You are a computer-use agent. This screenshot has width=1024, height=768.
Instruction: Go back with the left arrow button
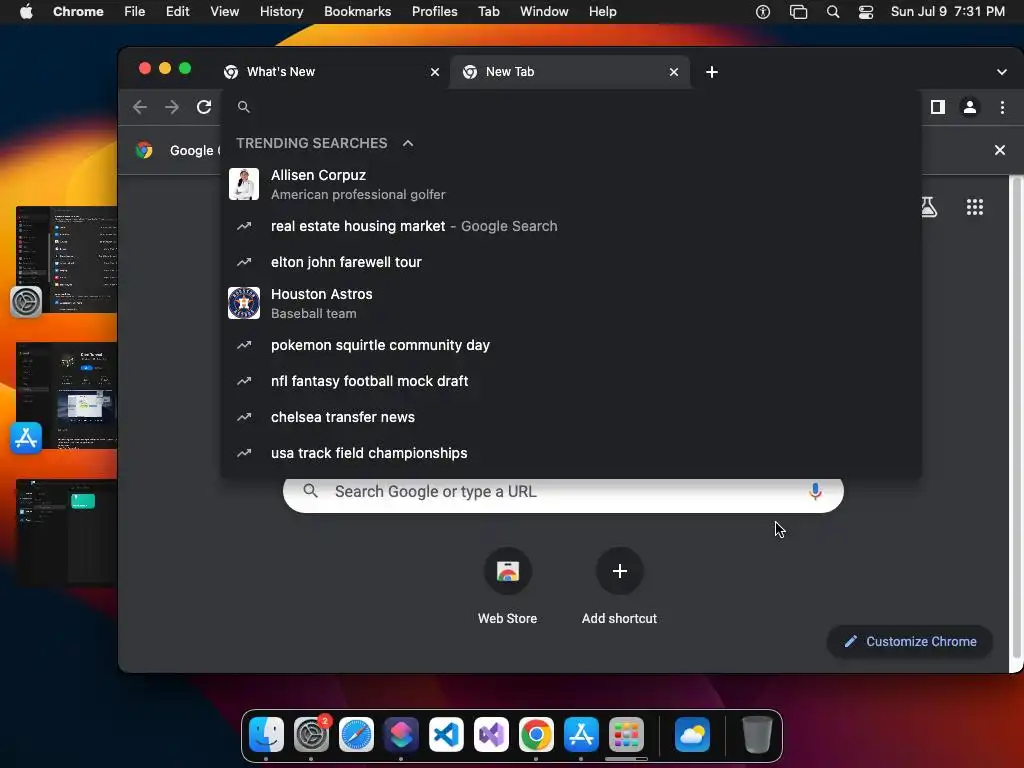click(x=140, y=107)
